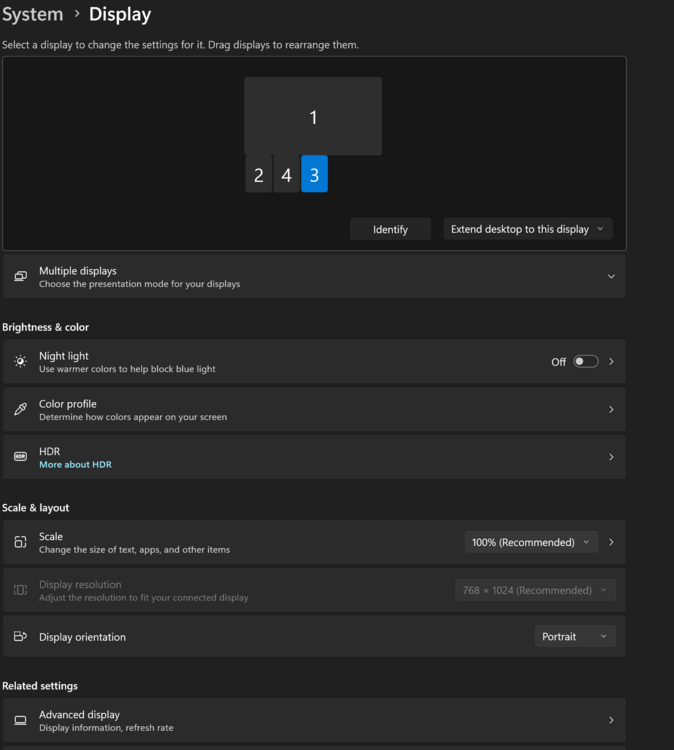Follow the More about HDR link
The width and height of the screenshot is (674, 750).
pos(75,465)
